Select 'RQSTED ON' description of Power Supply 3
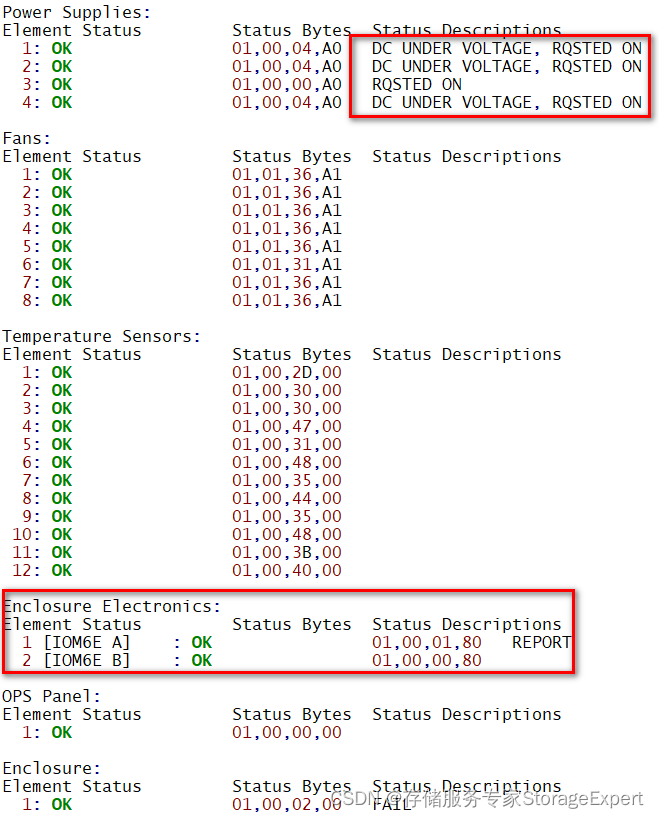Image resolution: width=659 pixels, height=818 pixels. pos(416,85)
